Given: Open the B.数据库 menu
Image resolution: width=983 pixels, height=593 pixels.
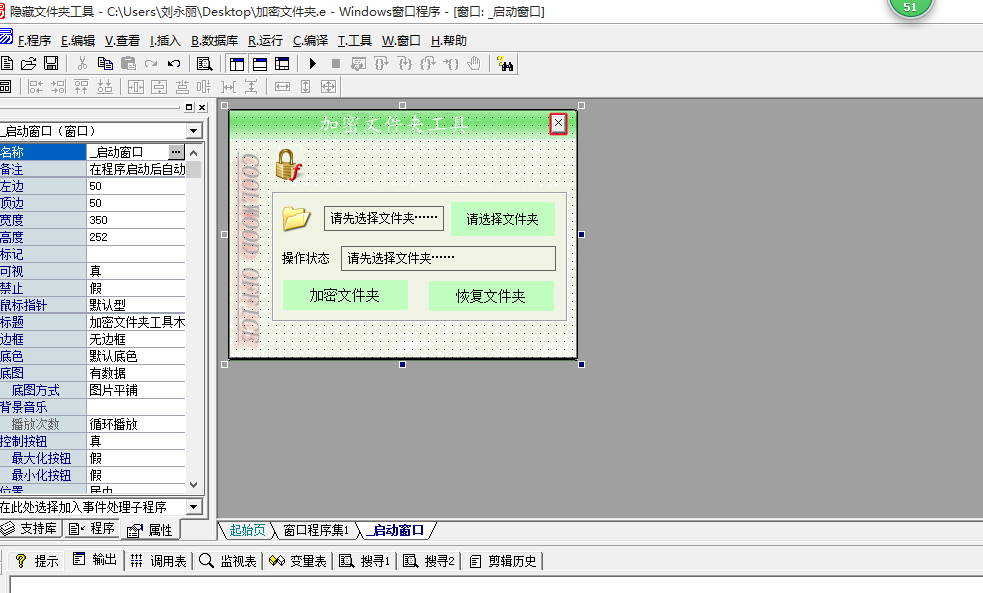Looking at the screenshot, I should [214, 41].
